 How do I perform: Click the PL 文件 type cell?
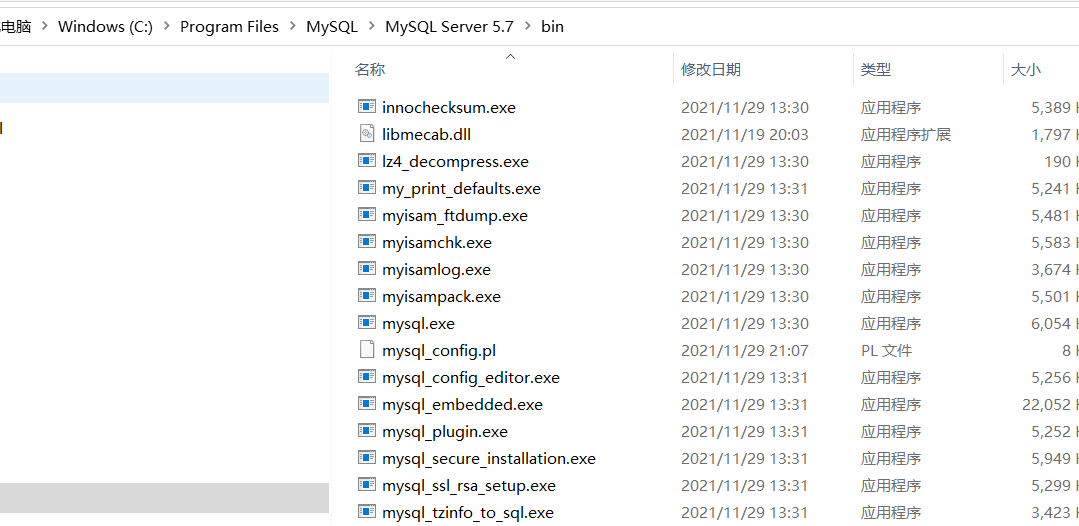click(x=886, y=350)
